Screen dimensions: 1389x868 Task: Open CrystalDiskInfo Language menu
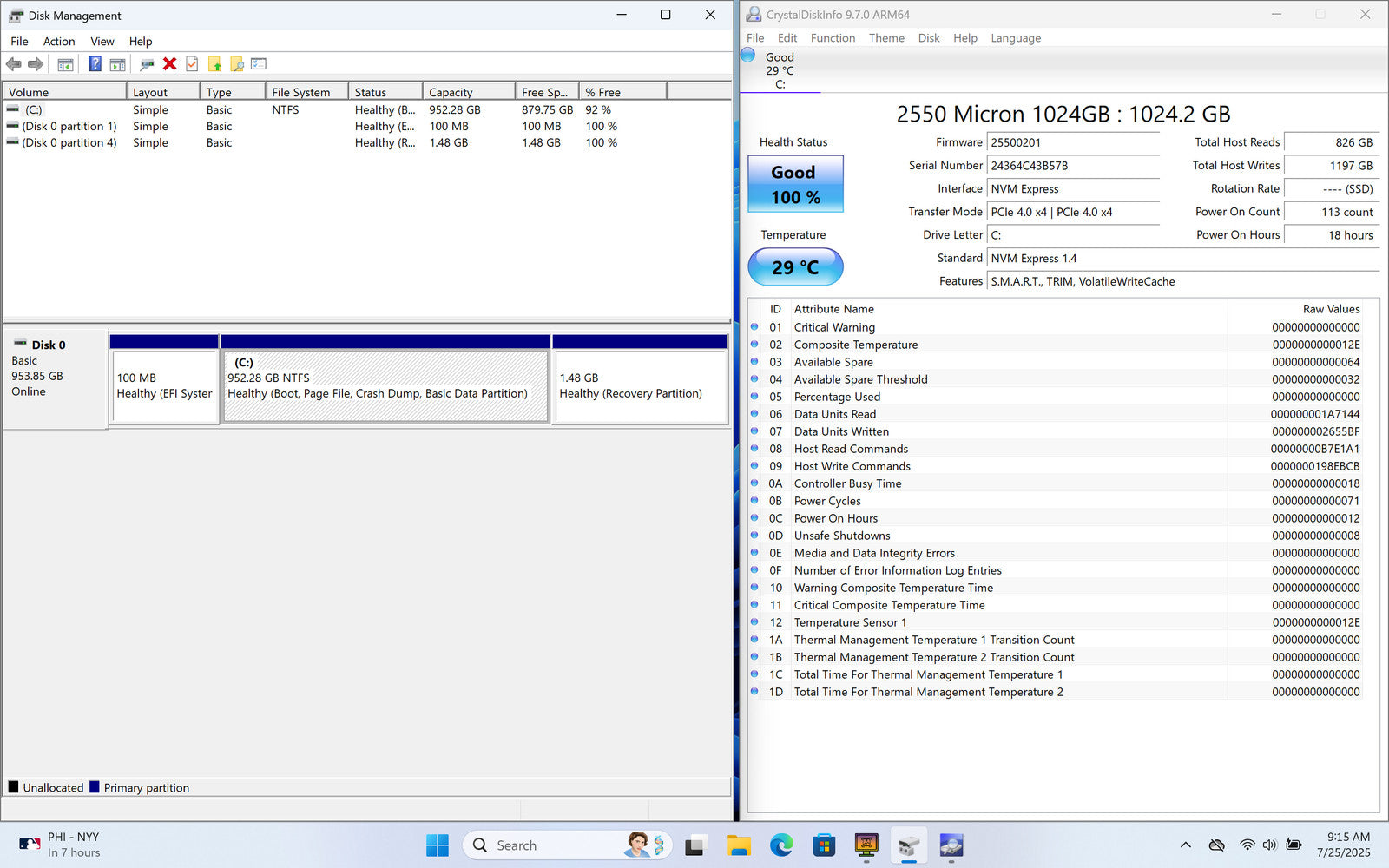pos(1016,38)
